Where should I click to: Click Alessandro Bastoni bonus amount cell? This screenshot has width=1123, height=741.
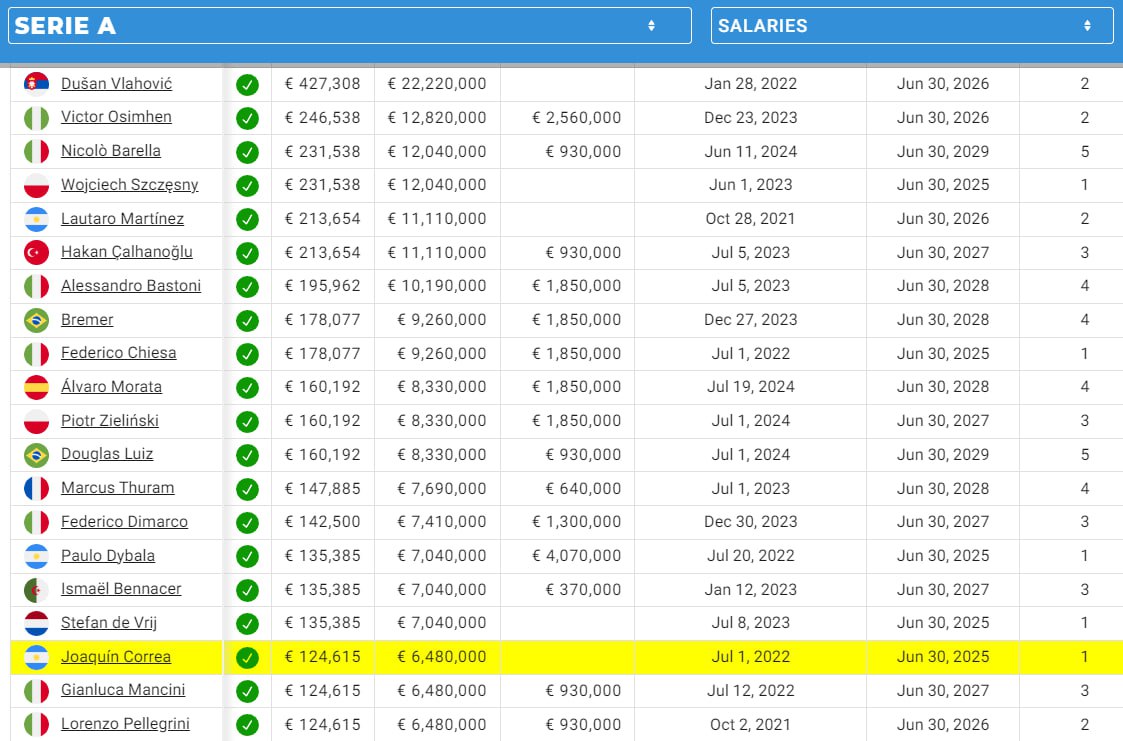click(576, 286)
